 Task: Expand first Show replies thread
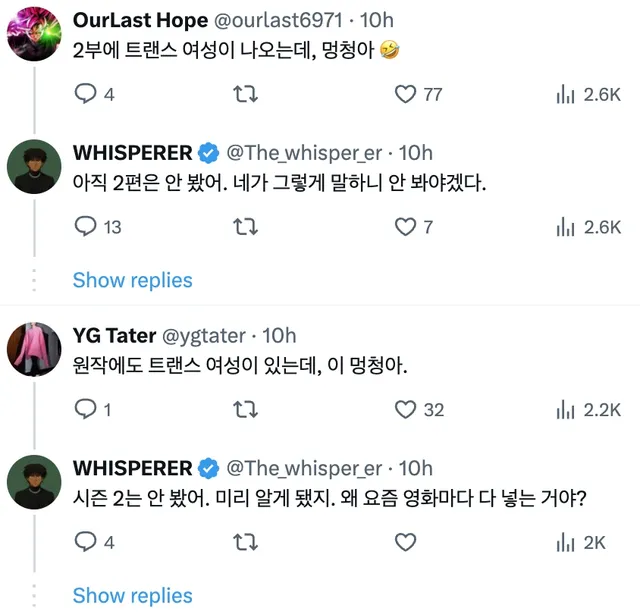coord(132,280)
